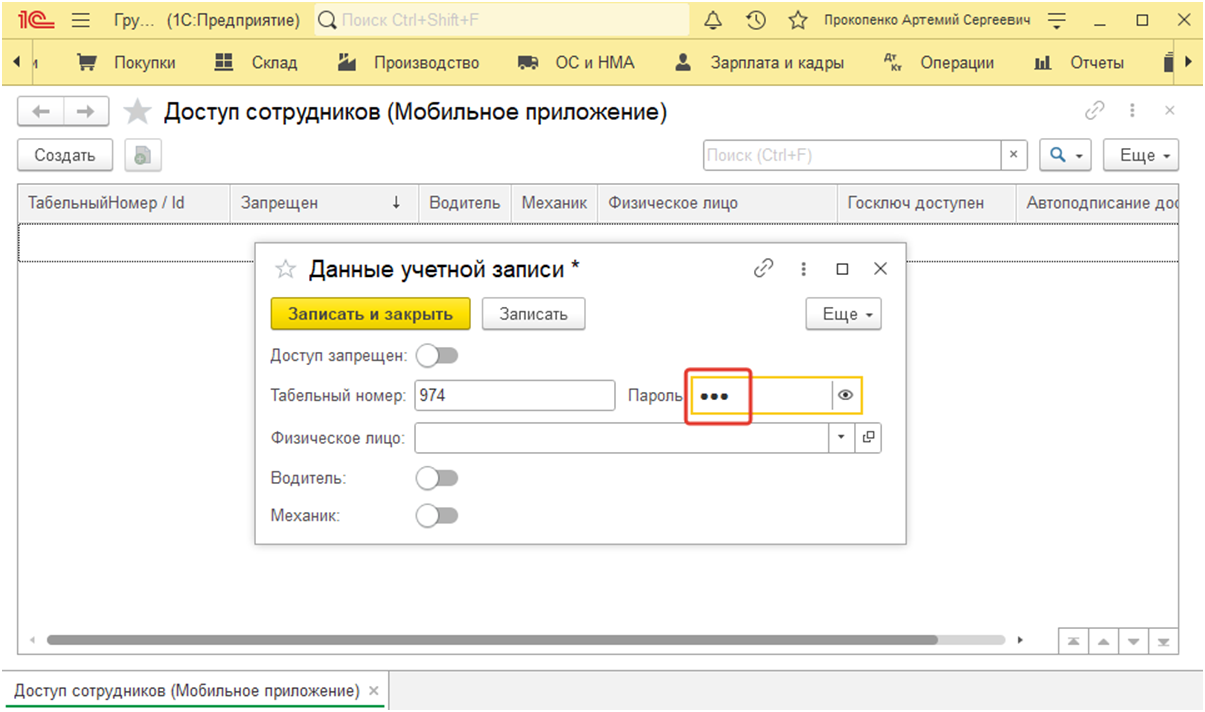The width and height of the screenshot is (1205, 712).
Task: Click the Механик column header
Action: [555, 203]
